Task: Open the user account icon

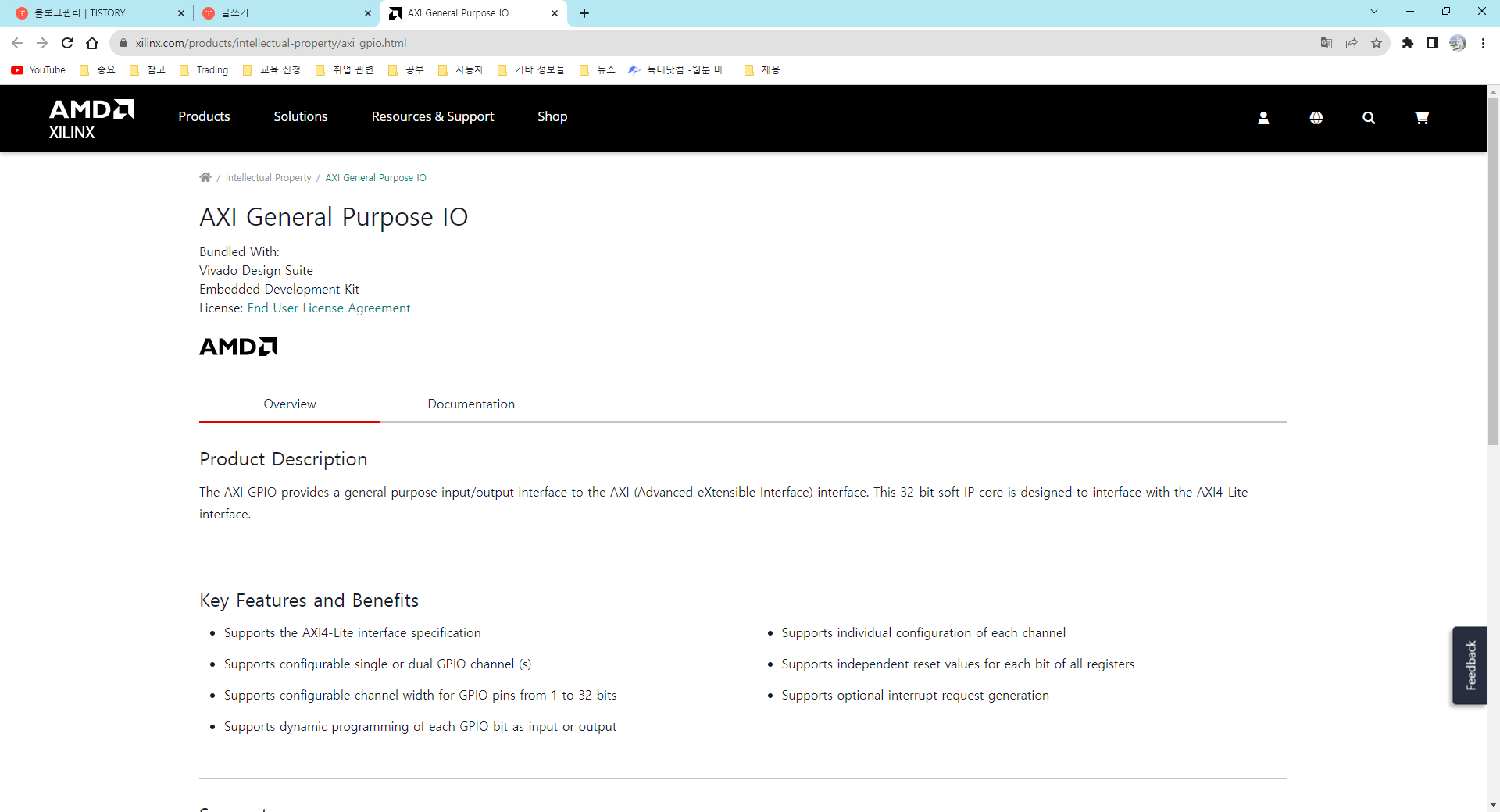Action: click(1263, 118)
